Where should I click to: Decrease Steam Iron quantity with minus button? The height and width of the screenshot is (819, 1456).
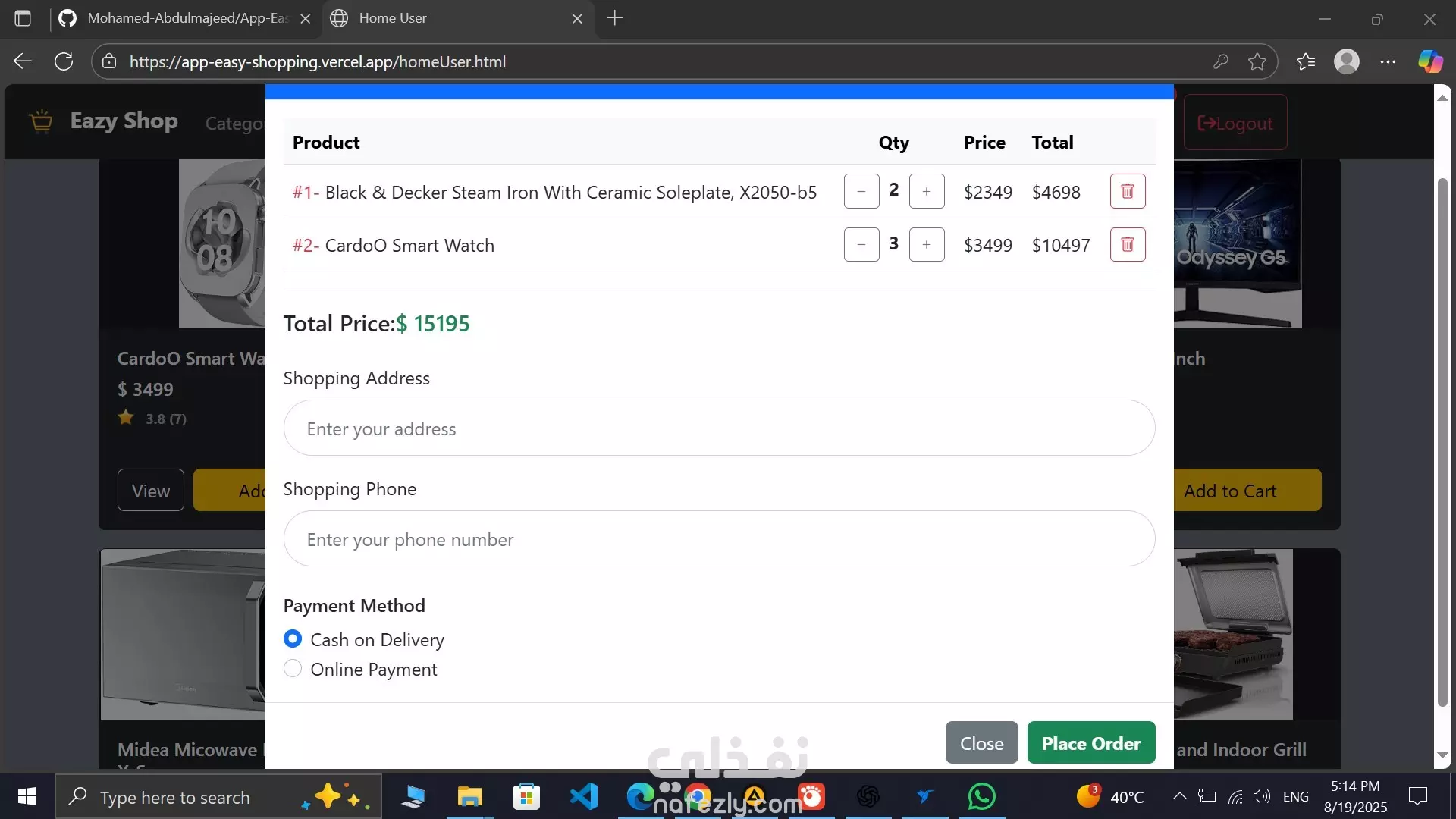861,191
